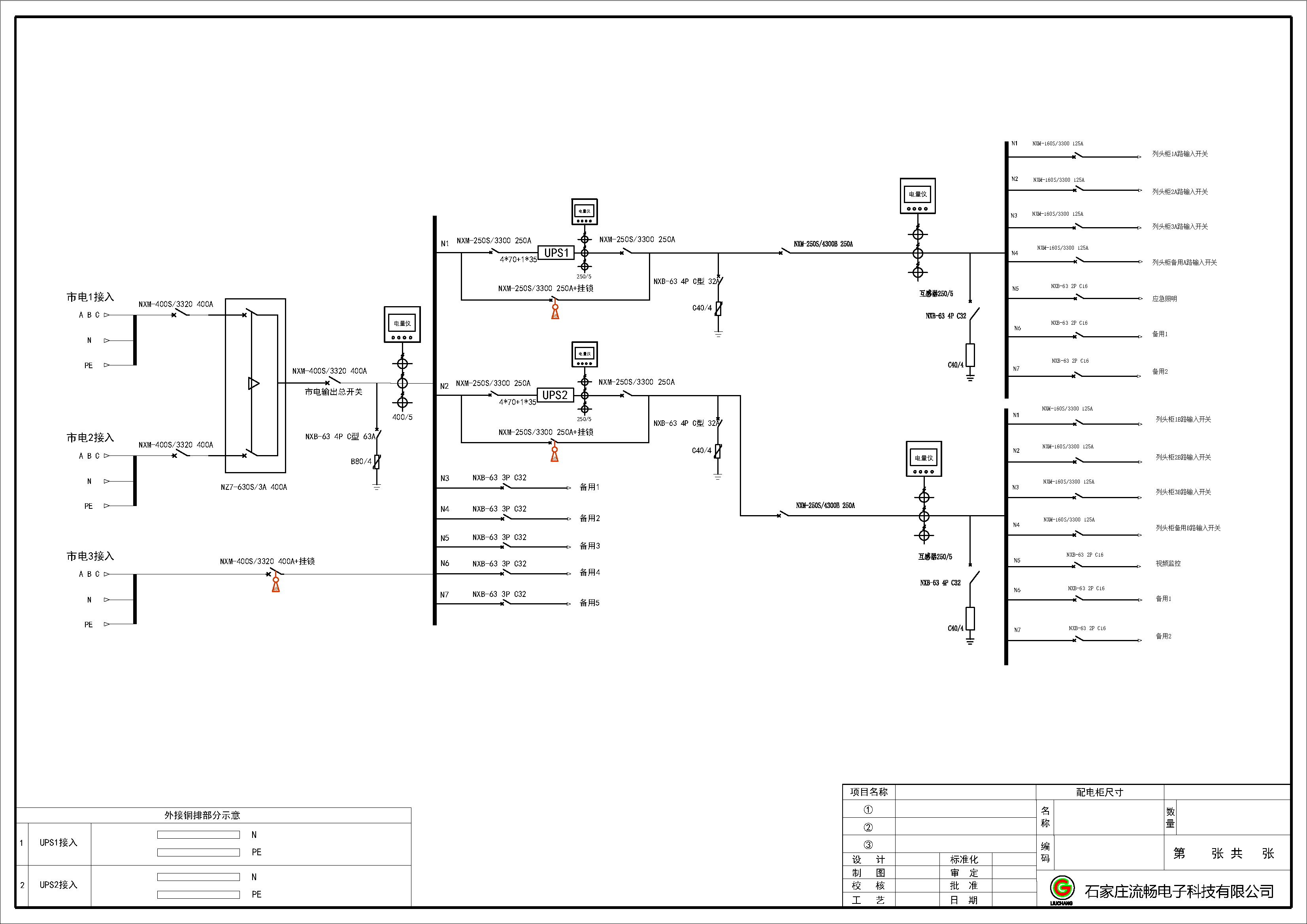Click the UPS1 block symbol
This screenshot has height=924, width=1307.
point(556,252)
